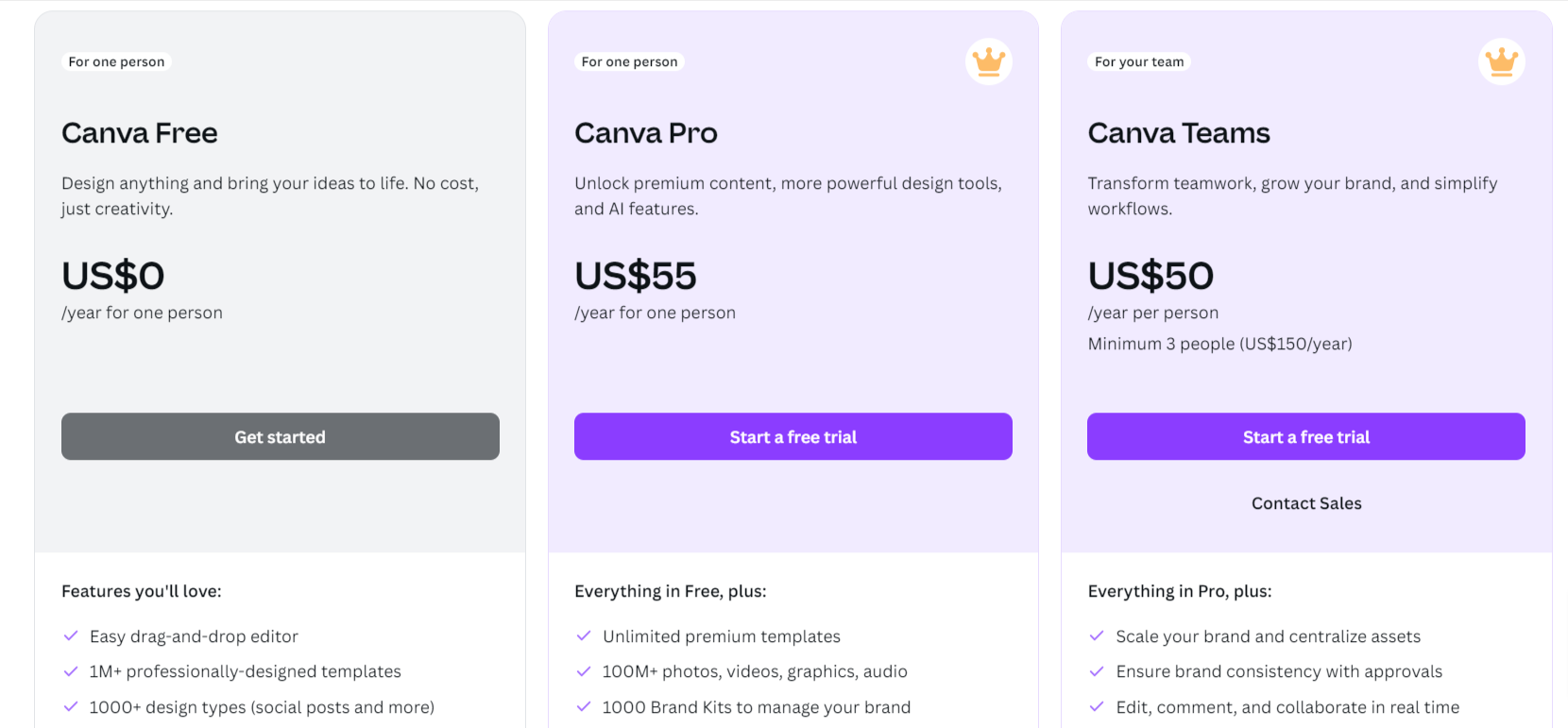Click the US$55 price text
Image resolution: width=1568 pixels, height=728 pixels.
(x=636, y=276)
